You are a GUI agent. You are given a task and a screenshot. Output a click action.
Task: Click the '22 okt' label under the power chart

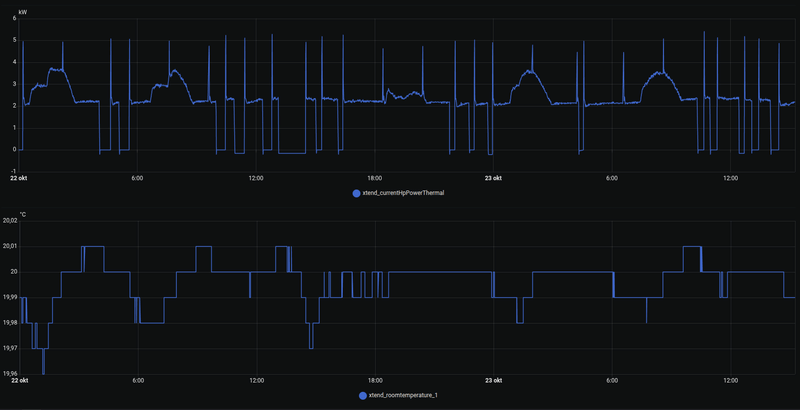19,178
